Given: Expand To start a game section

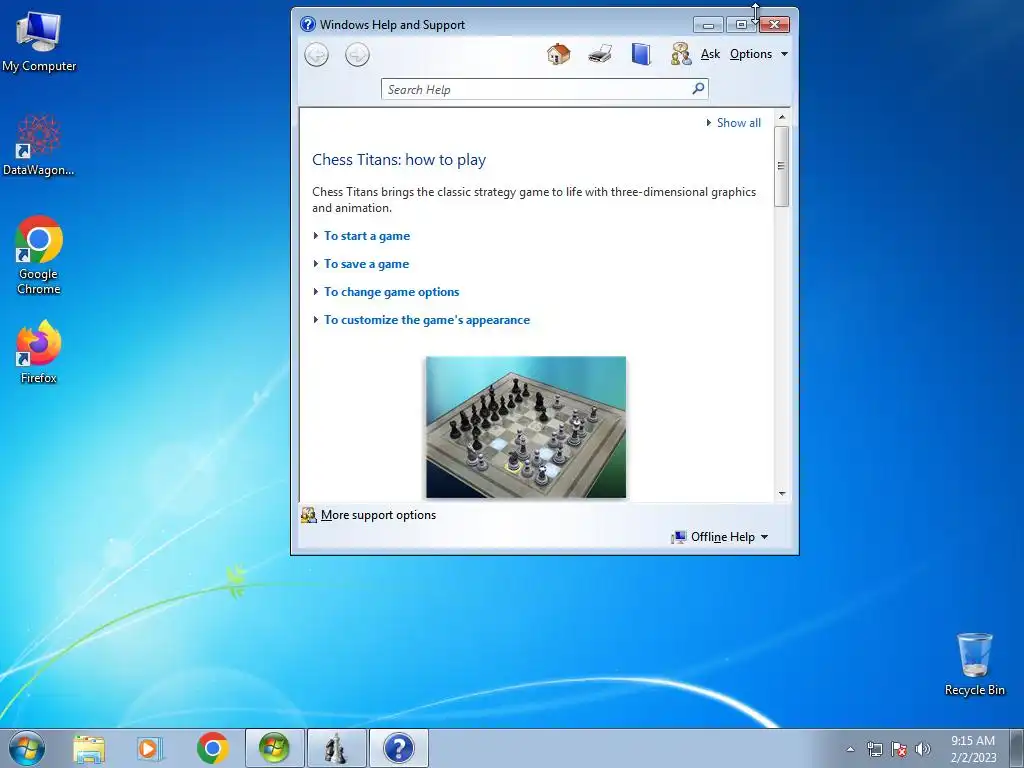Looking at the screenshot, I should point(367,236).
